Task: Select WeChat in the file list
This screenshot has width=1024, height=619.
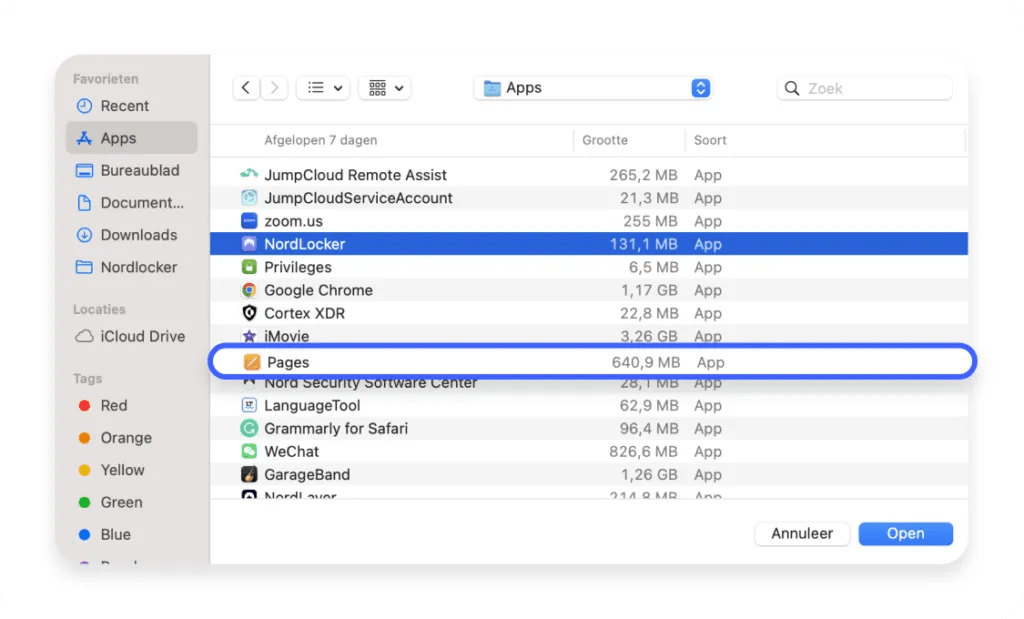Action: point(589,451)
